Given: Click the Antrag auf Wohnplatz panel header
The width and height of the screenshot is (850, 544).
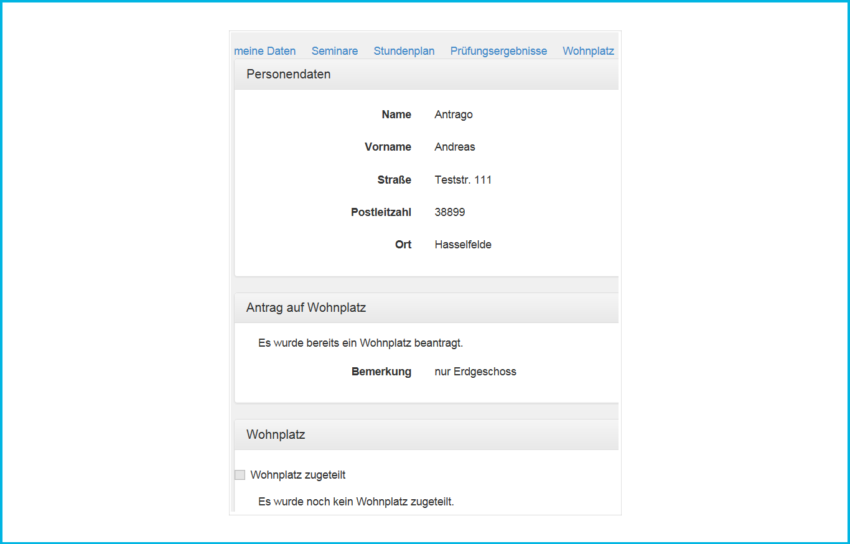Looking at the screenshot, I should 312,307.
